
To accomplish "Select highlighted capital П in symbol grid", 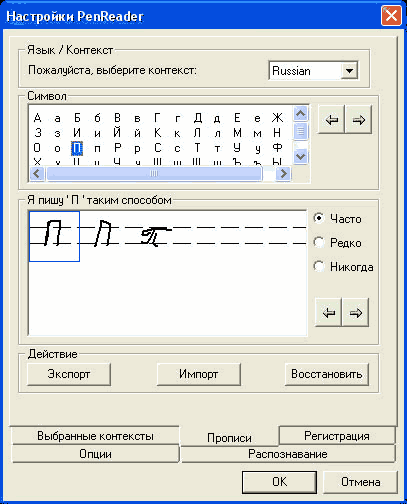I will coord(77,148).
